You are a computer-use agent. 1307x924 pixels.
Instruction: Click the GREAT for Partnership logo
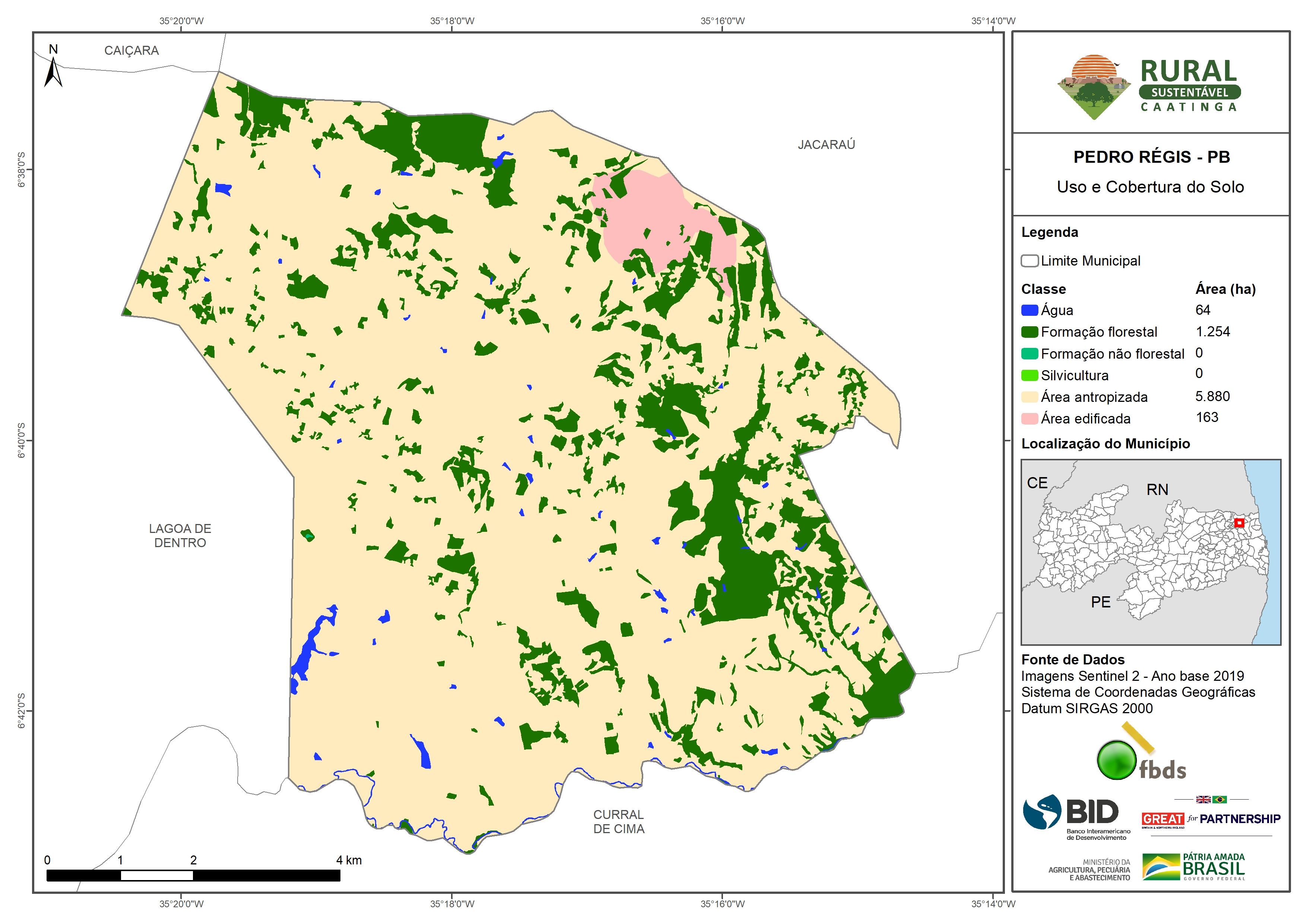pos(1211,819)
